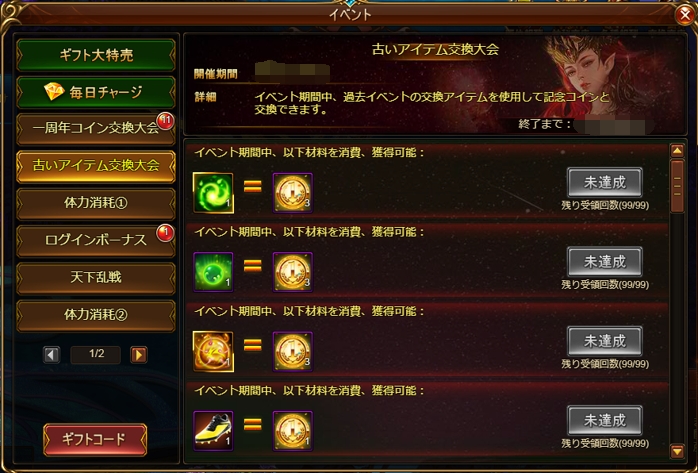Open the 天下乱戦 event tab

96,278
